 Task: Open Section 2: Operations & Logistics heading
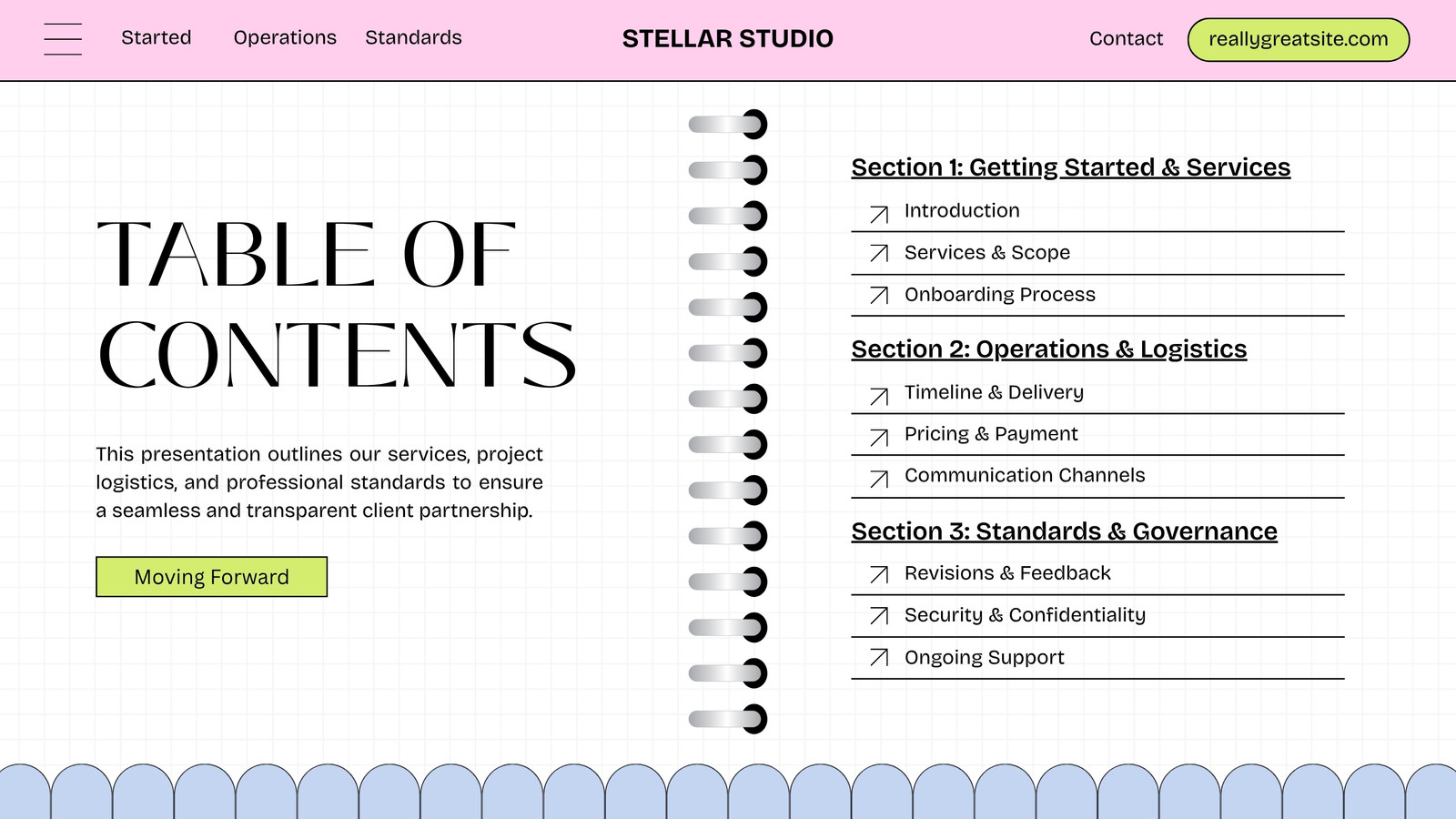coord(1049,349)
